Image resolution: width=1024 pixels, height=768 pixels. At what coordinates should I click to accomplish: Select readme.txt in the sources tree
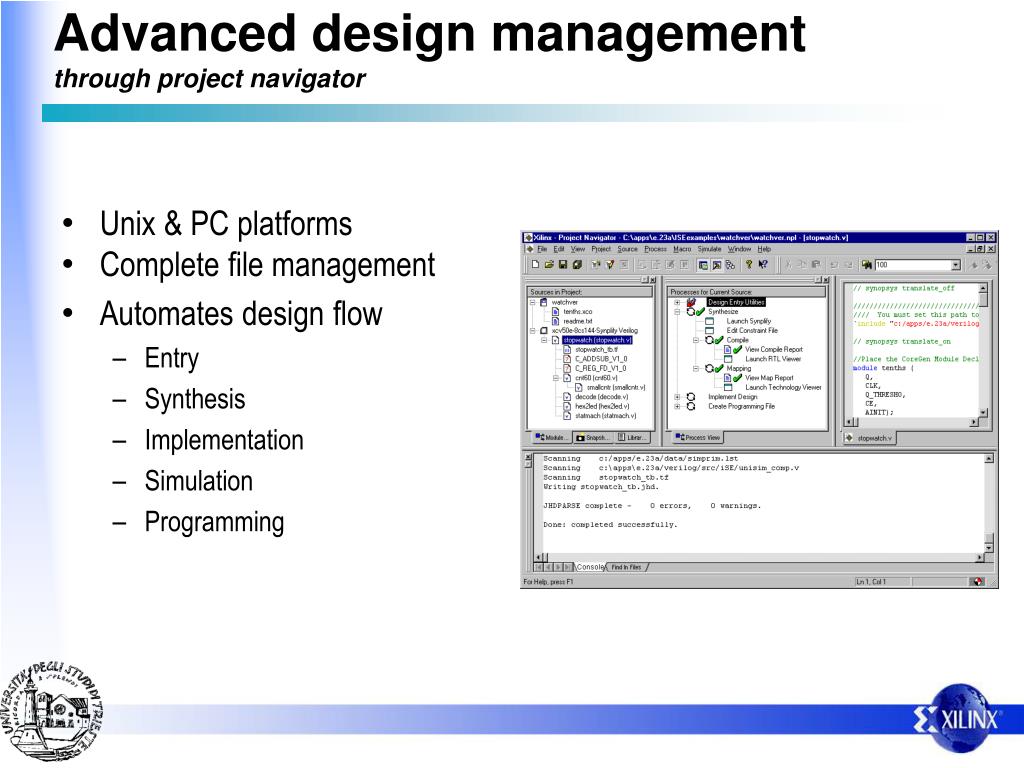click(578, 321)
